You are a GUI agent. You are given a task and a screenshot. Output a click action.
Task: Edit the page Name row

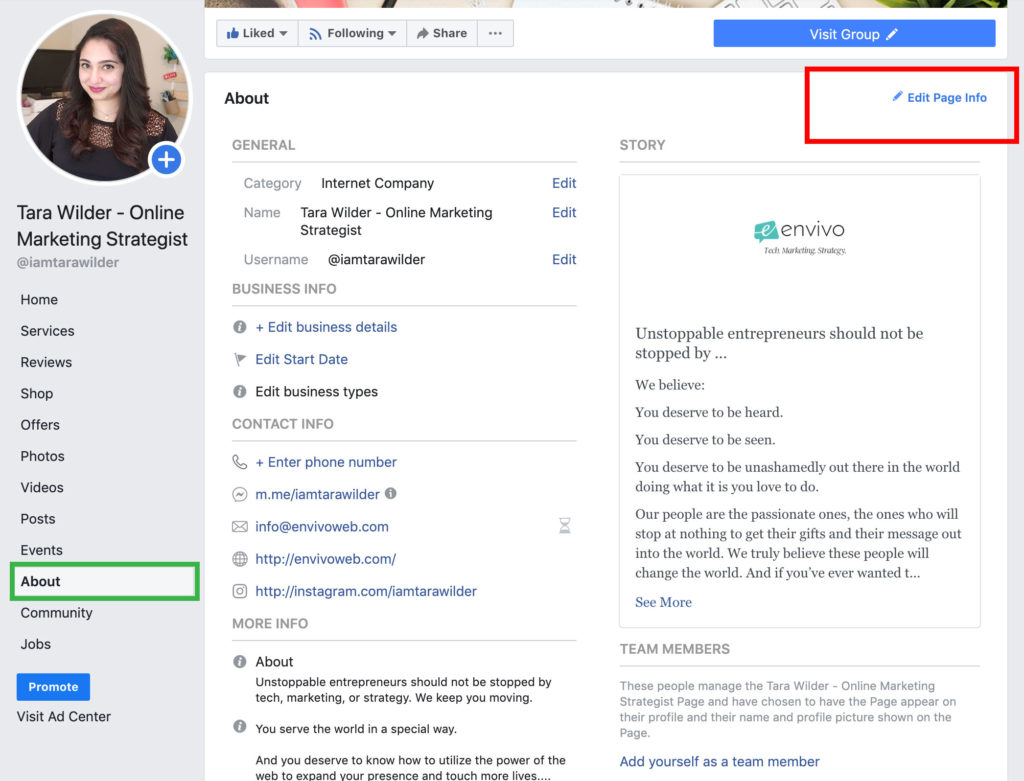(564, 213)
